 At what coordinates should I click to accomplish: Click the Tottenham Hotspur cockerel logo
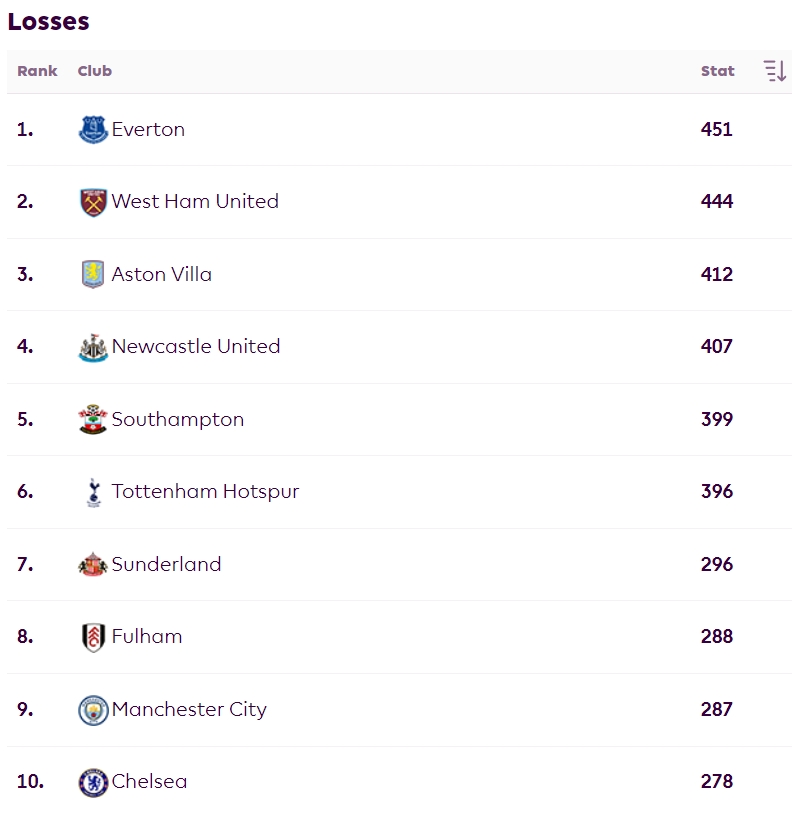coord(94,492)
